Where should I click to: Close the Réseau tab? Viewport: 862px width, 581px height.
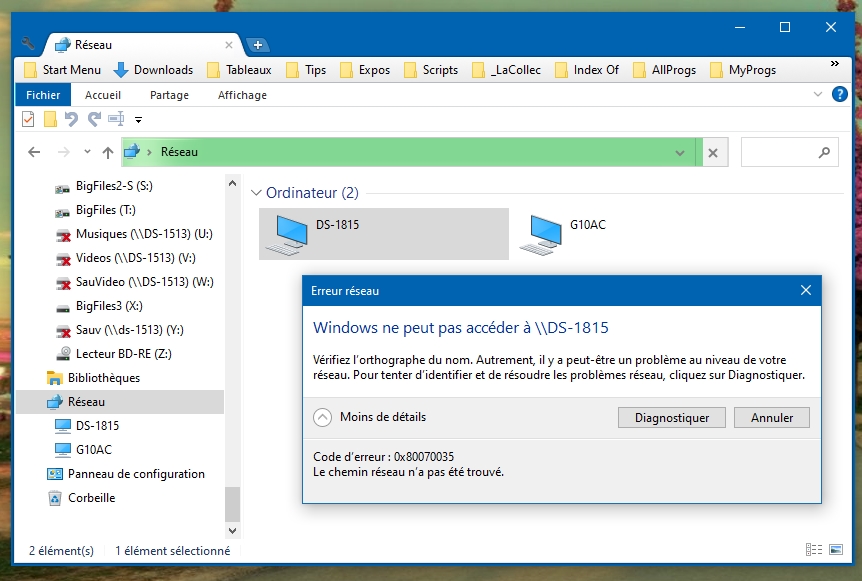click(229, 45)
